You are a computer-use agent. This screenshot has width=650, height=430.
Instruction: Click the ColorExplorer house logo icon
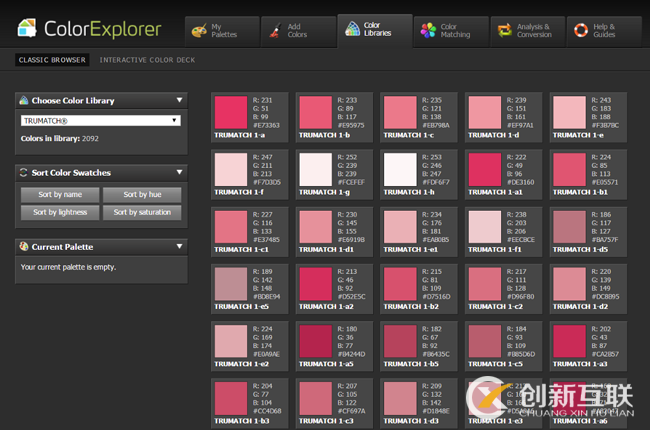tap(27, 28)
